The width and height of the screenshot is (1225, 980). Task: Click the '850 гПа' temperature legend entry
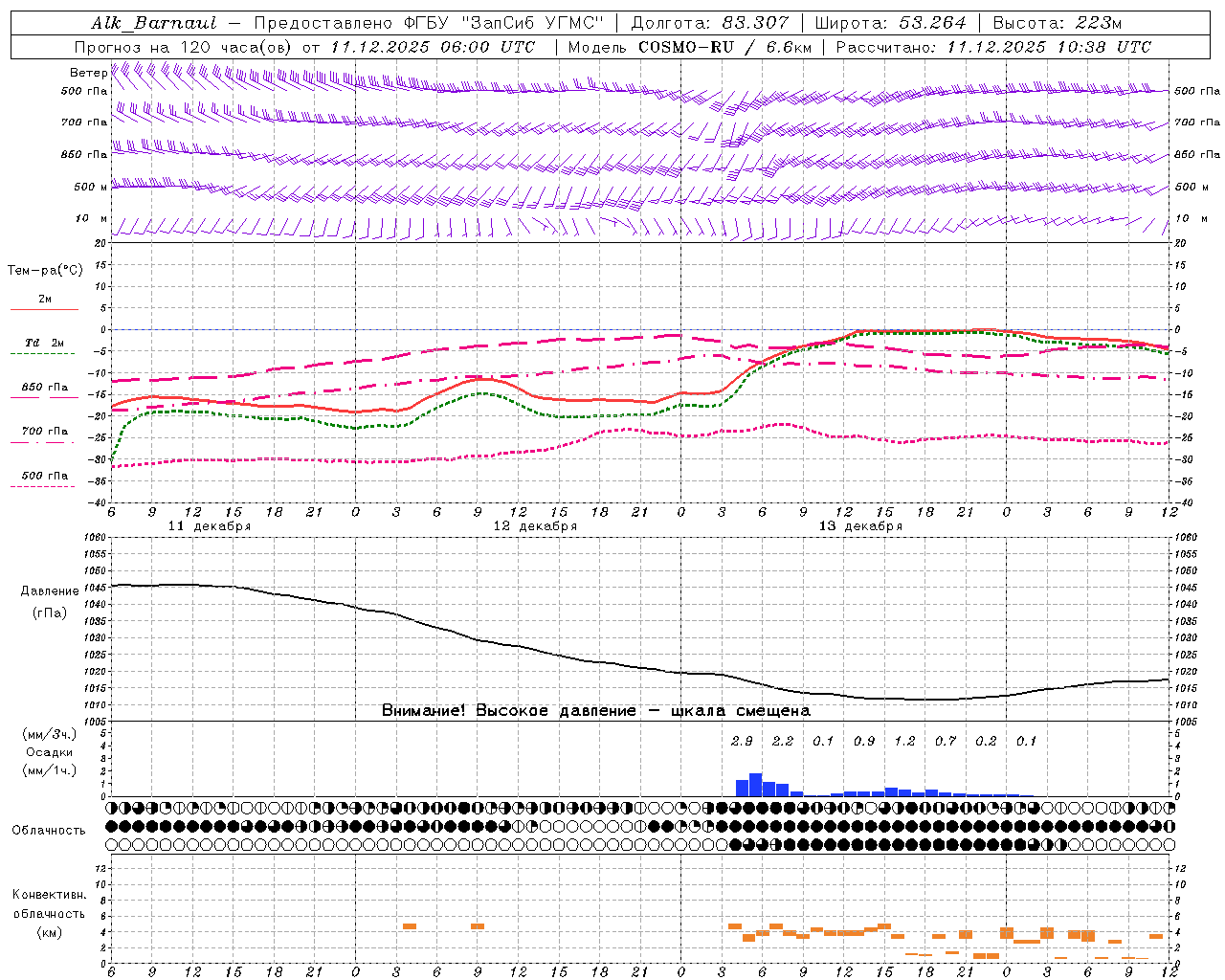coord(45,388)
